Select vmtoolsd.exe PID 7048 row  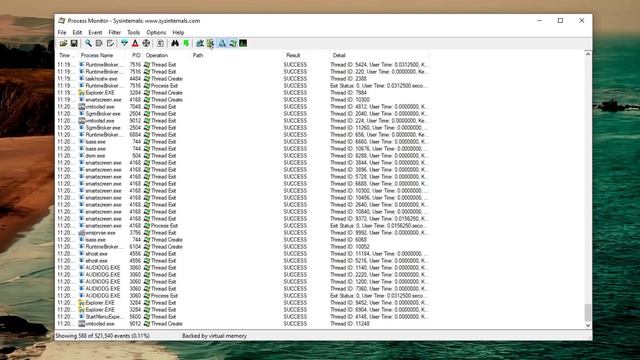242,107
